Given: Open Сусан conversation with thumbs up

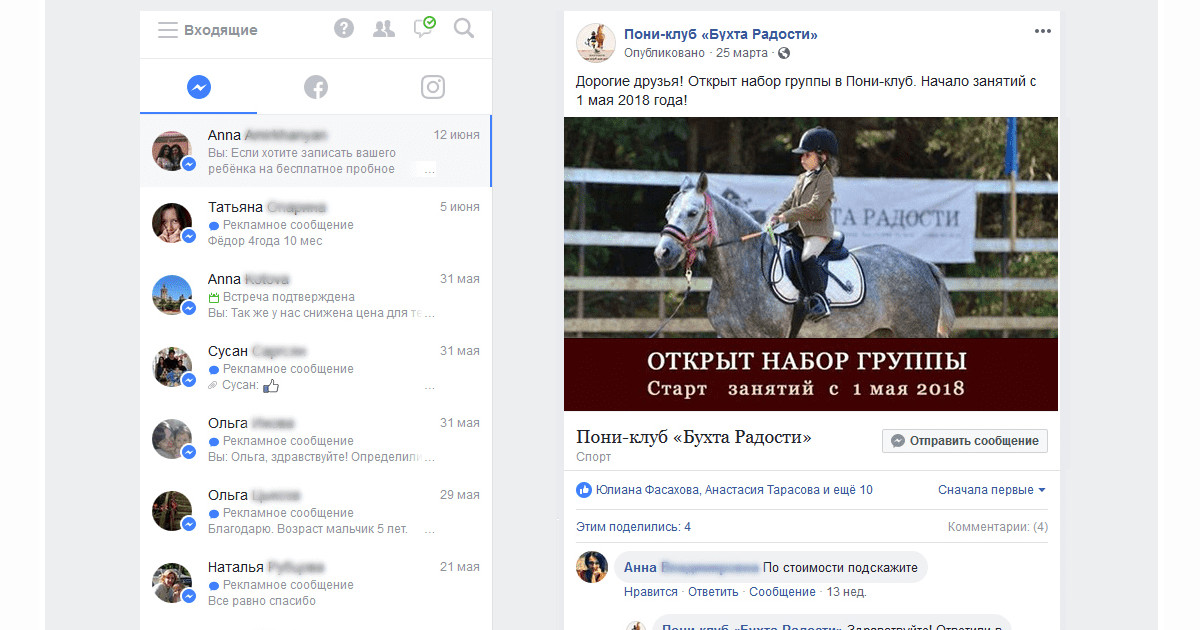Looking at the screenshot, I should 316,367.
